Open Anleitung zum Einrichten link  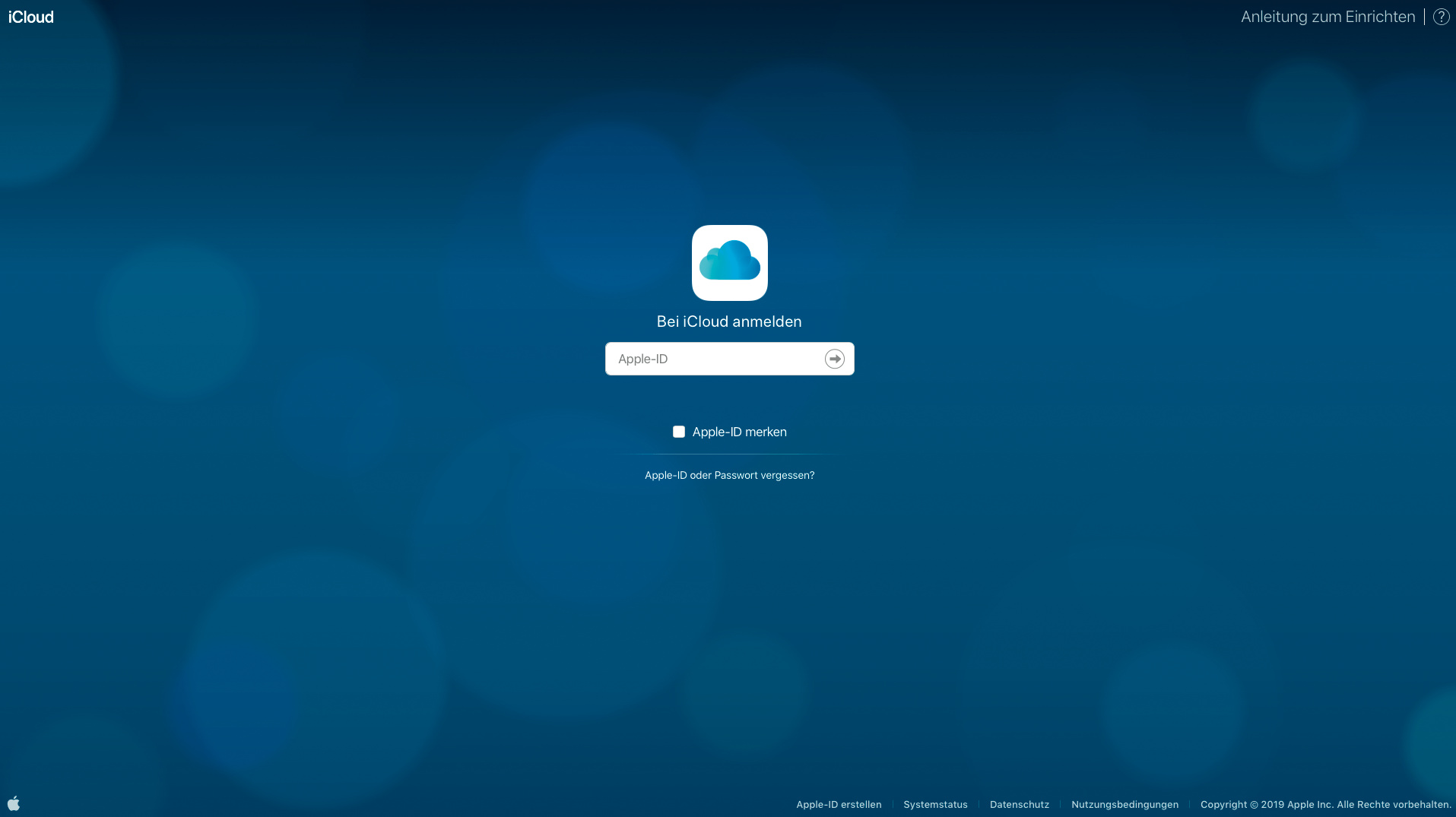[1328, 17]
